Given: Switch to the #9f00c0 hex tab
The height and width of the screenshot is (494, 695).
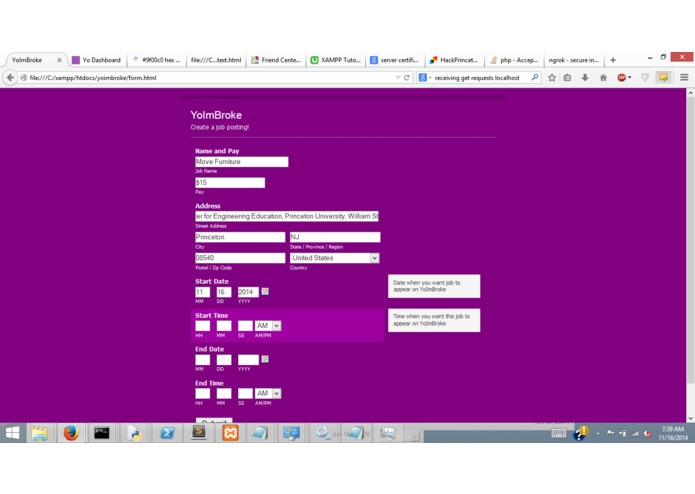Looking at the screenshot, I should 157,60.
